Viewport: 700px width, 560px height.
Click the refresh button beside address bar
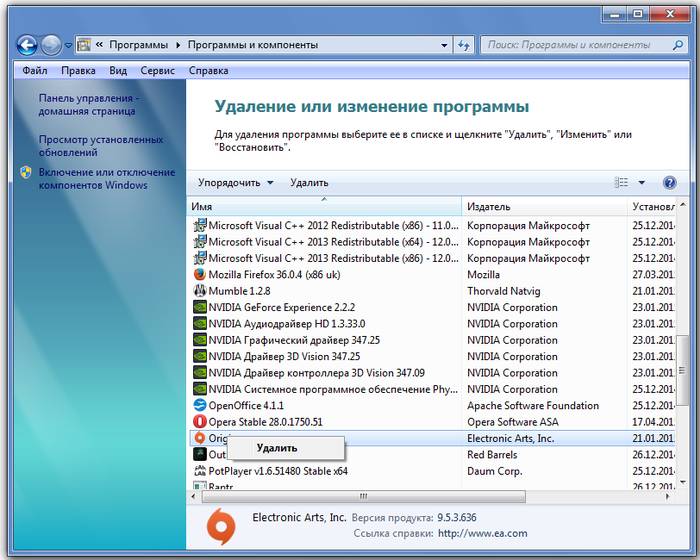point(463,45)
